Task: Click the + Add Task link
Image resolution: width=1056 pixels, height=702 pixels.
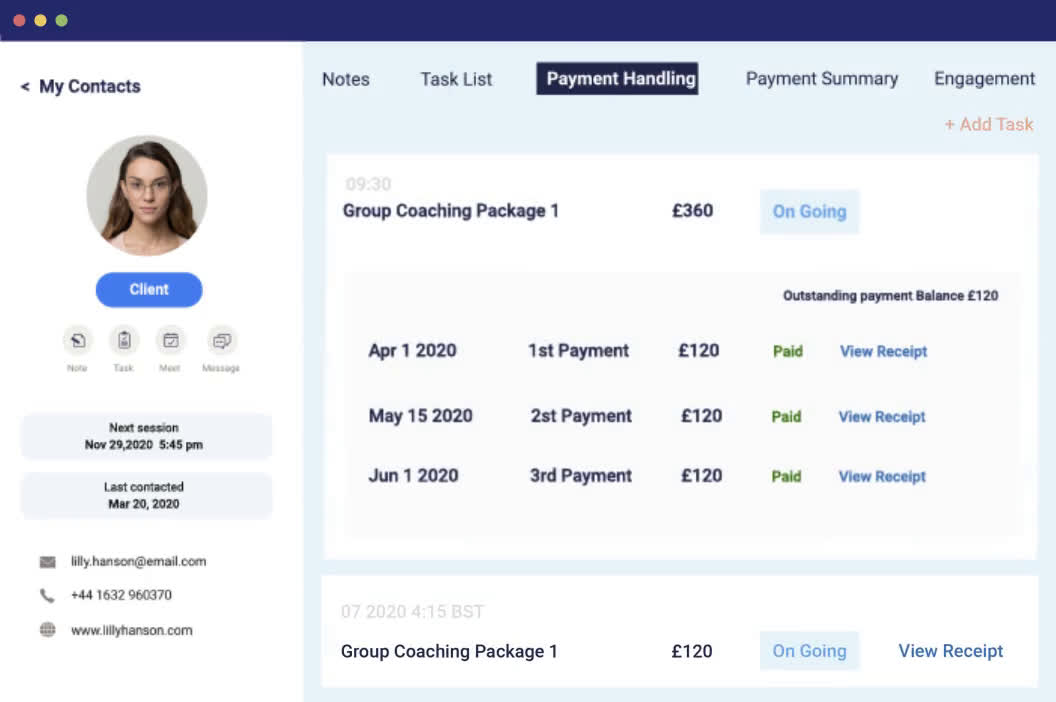Action: 988,125
